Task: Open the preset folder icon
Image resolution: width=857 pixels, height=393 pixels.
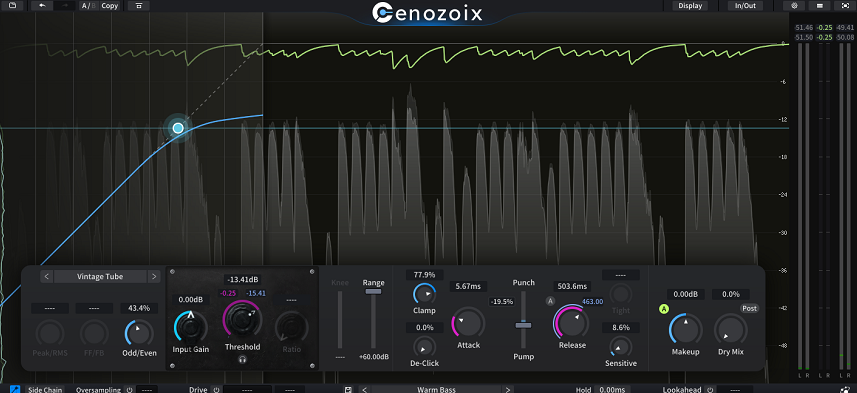Action: click(12, 5)
